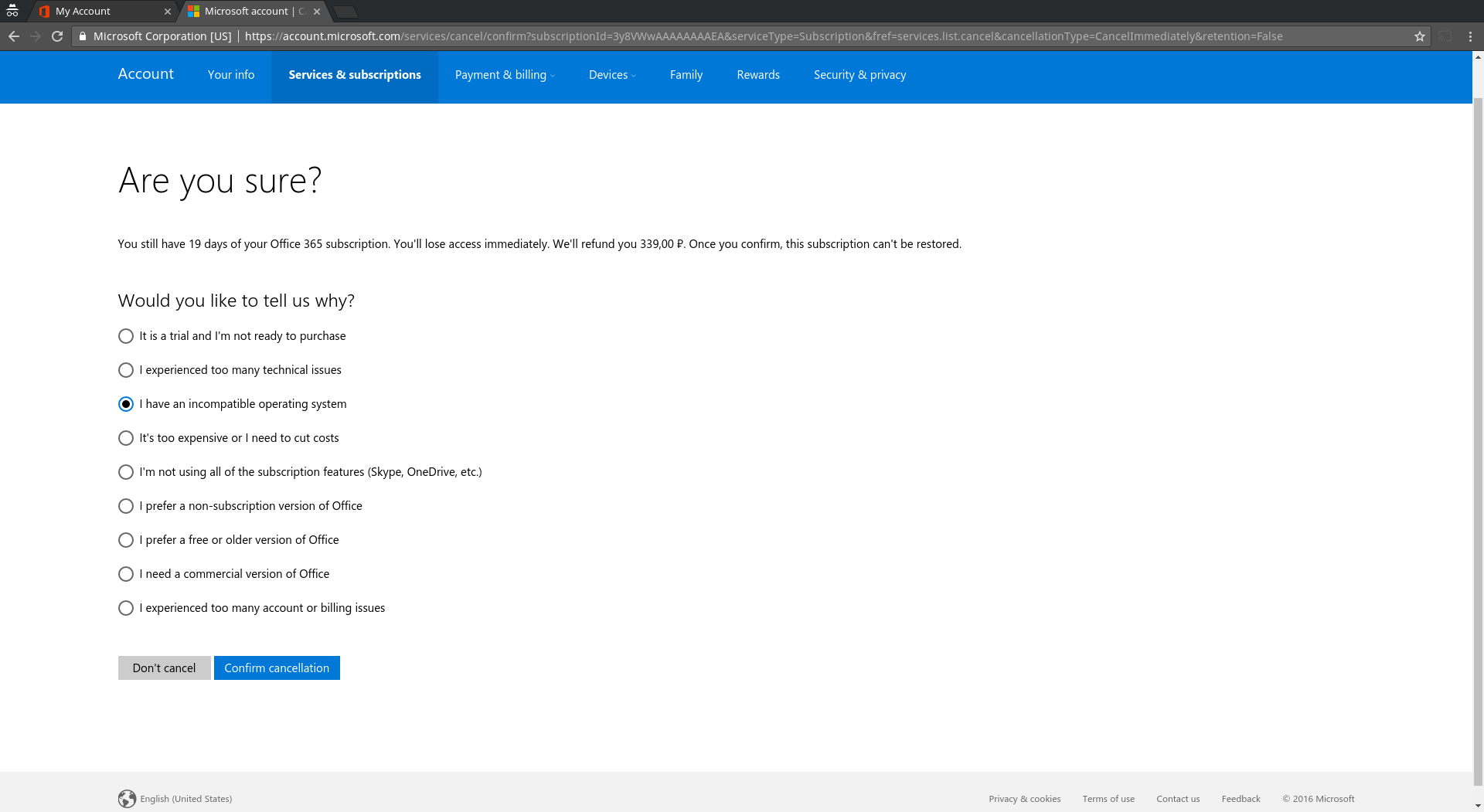The width and height of the screenshot is (1484, 812).
Task: Expand the Devices dropdown menu
Action: 612,75
